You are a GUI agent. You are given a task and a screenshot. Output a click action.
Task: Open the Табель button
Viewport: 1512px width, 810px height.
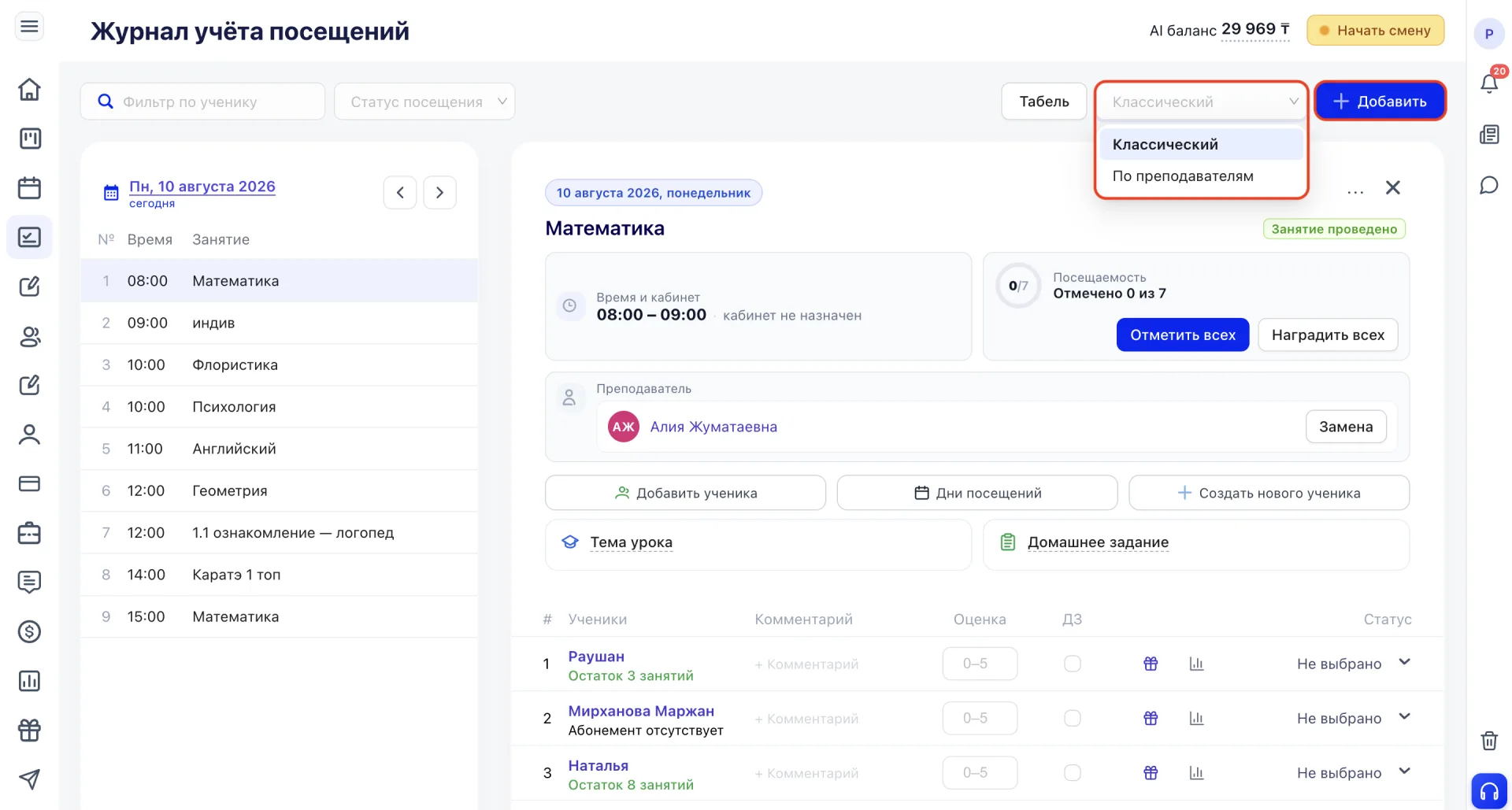tap(1044, 102)
